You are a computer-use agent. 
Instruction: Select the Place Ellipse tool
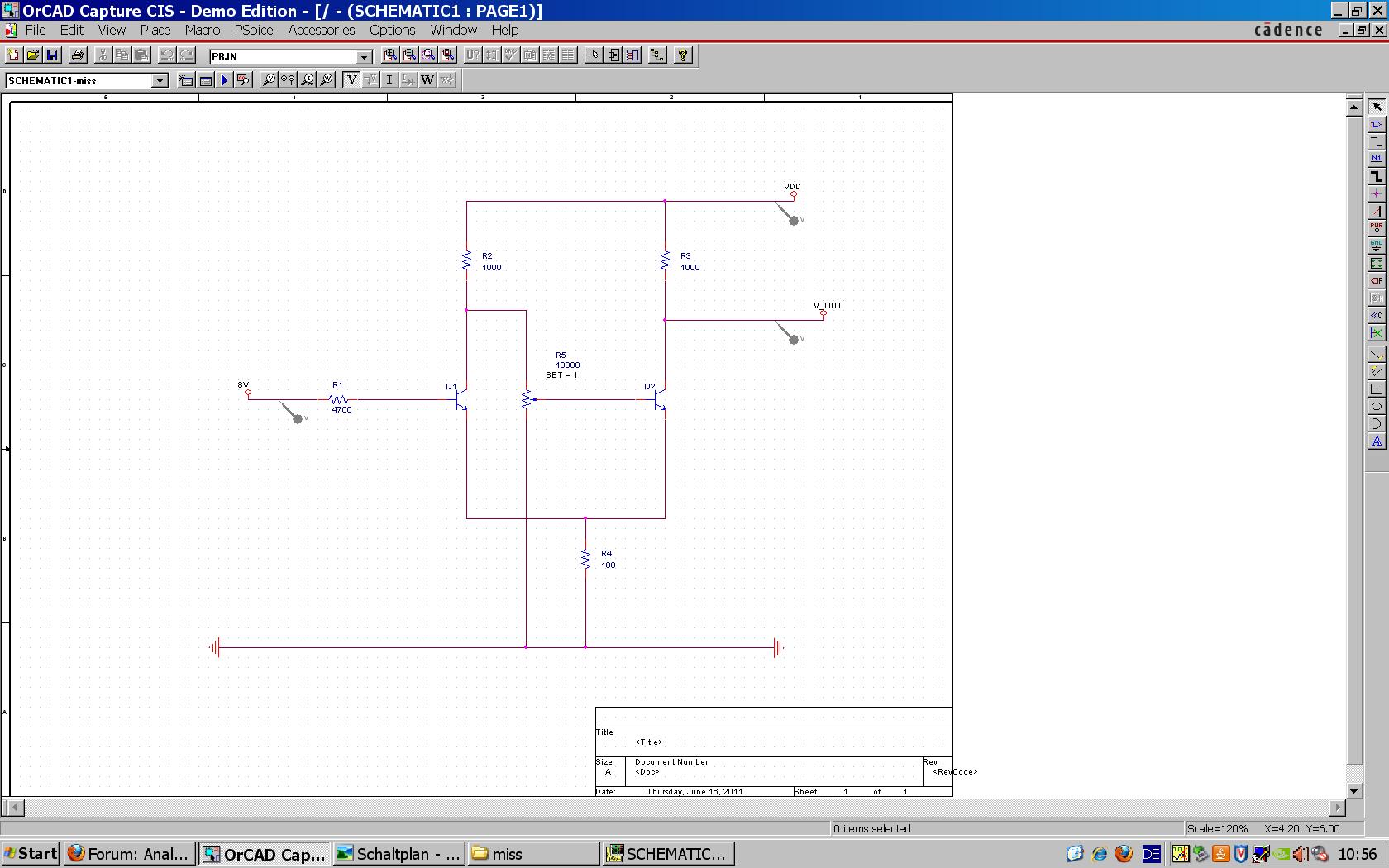point(1377,407)
